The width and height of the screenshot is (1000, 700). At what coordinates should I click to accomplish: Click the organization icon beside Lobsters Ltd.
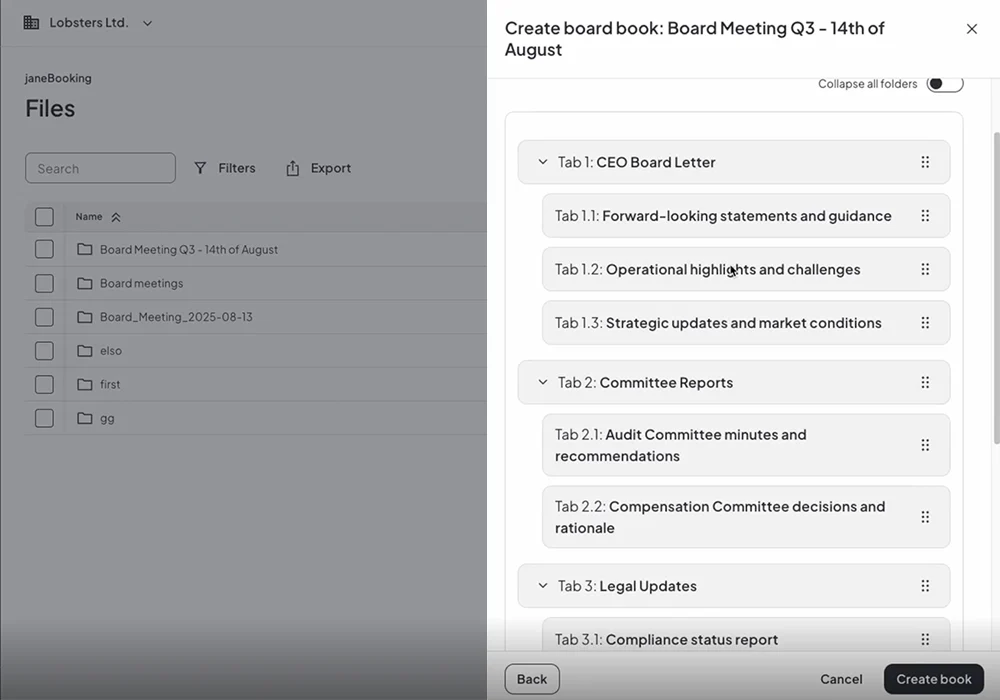click(x=29, y=20)
